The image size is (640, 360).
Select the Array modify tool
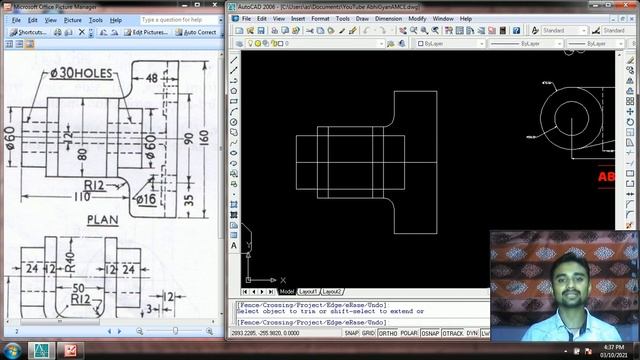click(x=630, y=101)
